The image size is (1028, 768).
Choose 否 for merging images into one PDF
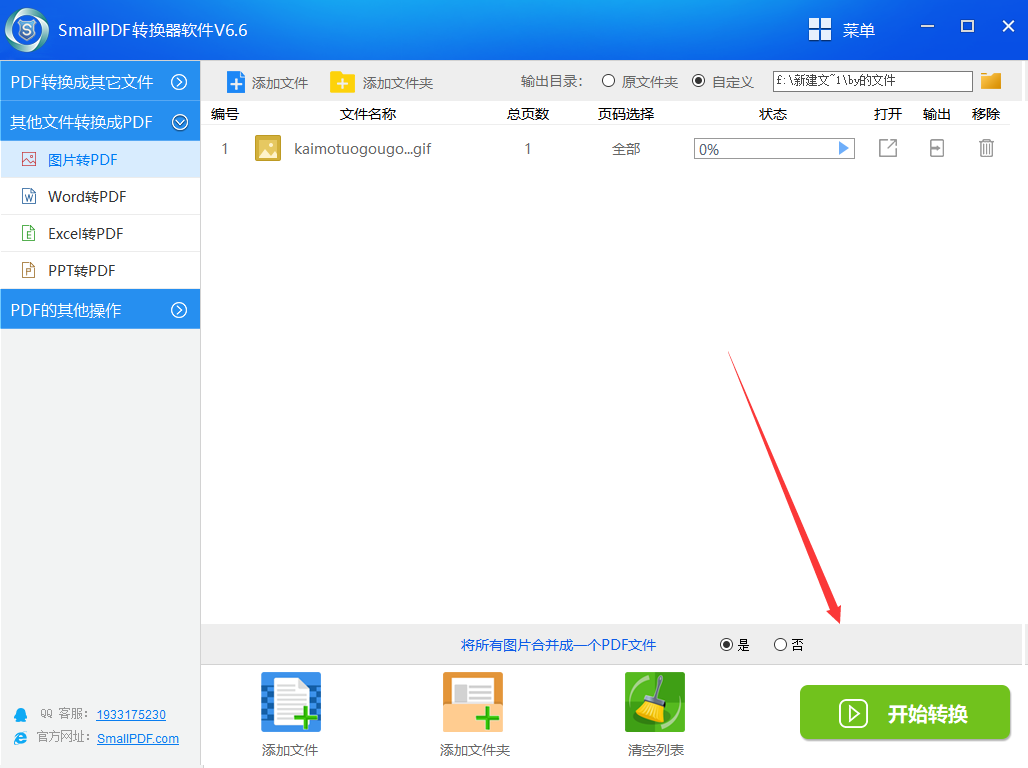780,645
